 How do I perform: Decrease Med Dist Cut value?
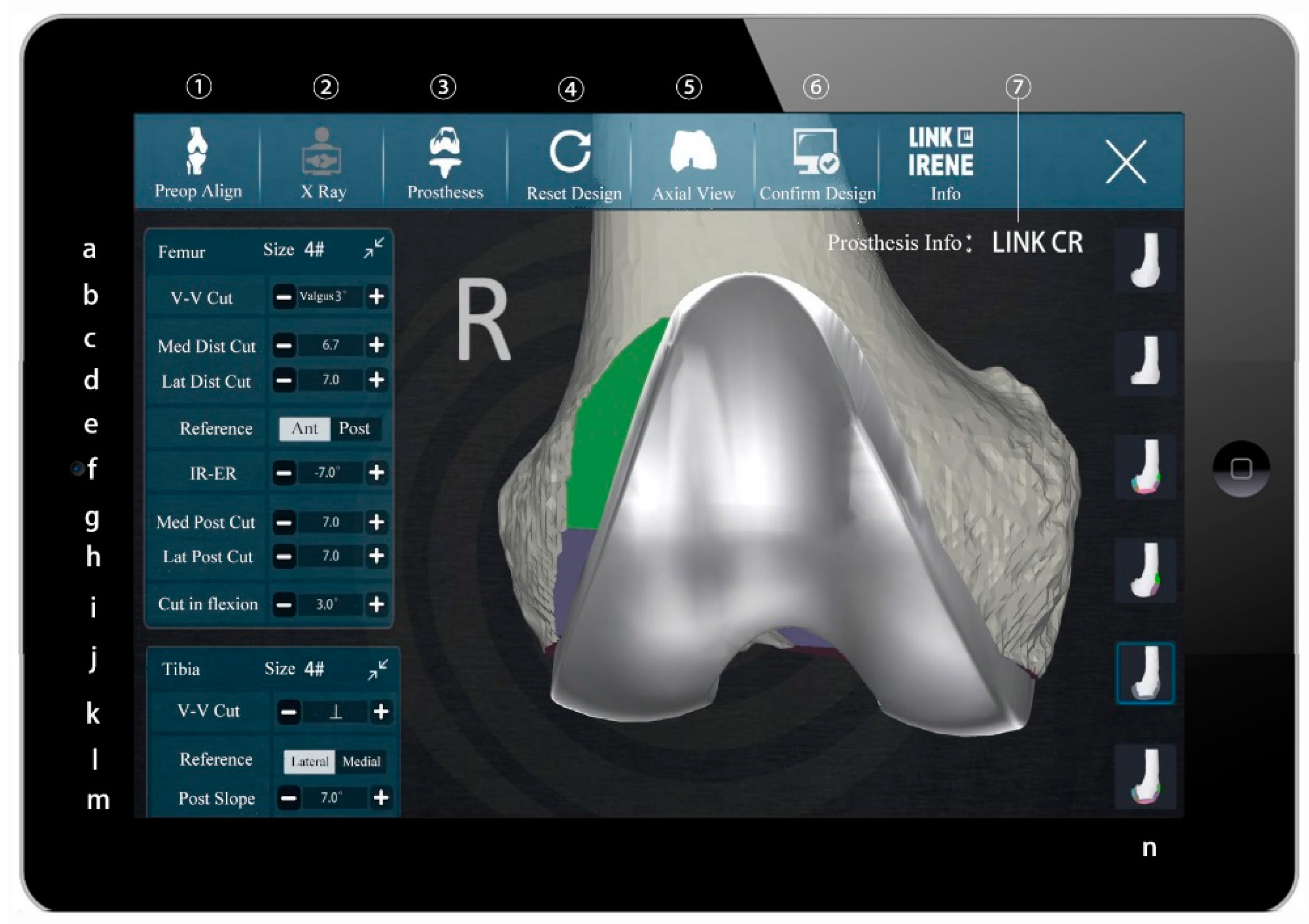[x=284, y=345]
